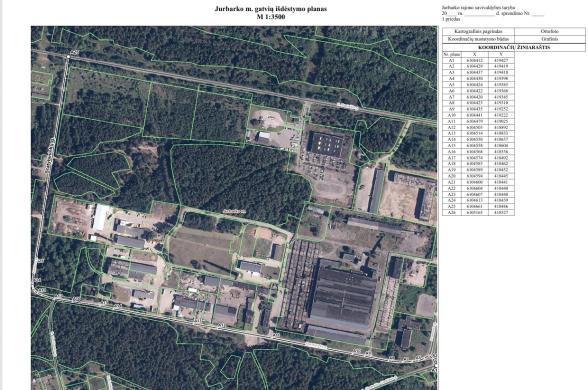Click the 'Y' column header

501,54
